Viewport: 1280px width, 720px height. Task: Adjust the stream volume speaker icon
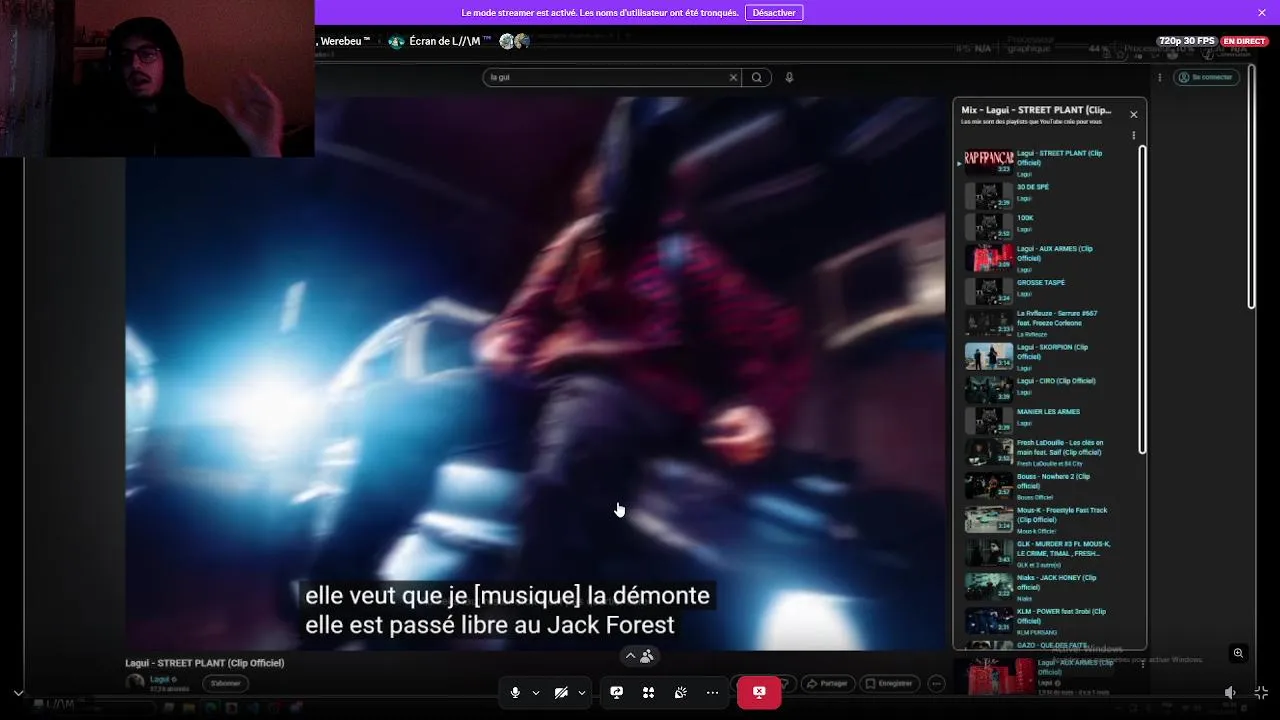(1230, 692)
